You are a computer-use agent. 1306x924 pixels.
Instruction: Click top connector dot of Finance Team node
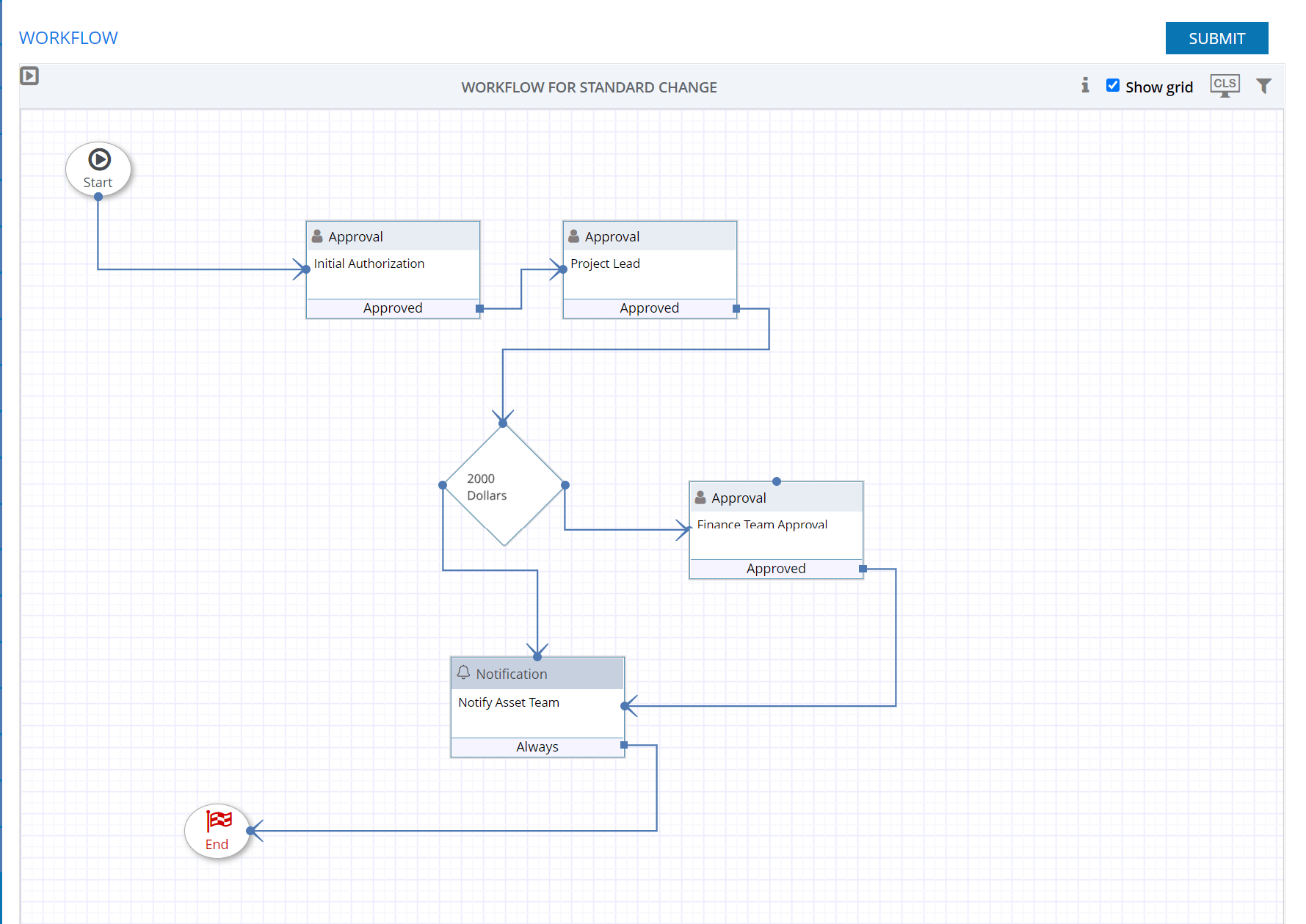[777, 481]
